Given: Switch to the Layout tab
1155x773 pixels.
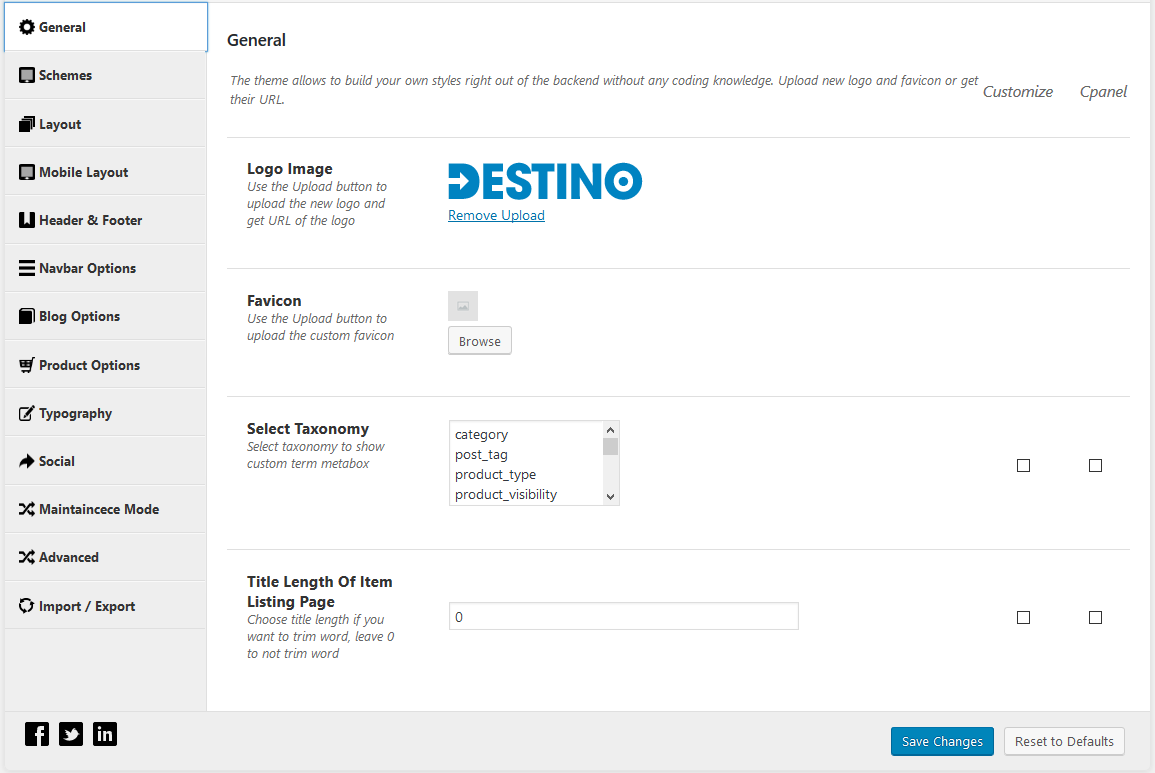Looking at the screenshot, I should pyautogui.click(x=105, y=124).
